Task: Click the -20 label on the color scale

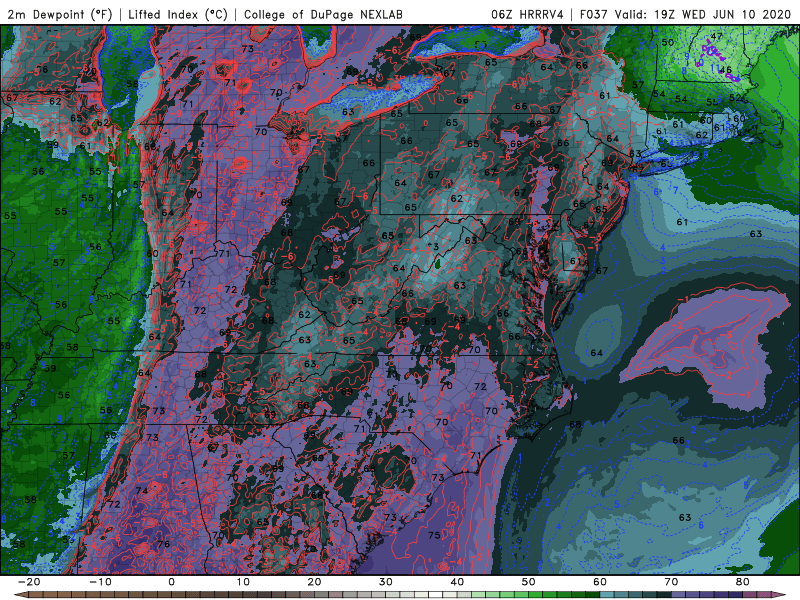Action: (x=29, y=582)
